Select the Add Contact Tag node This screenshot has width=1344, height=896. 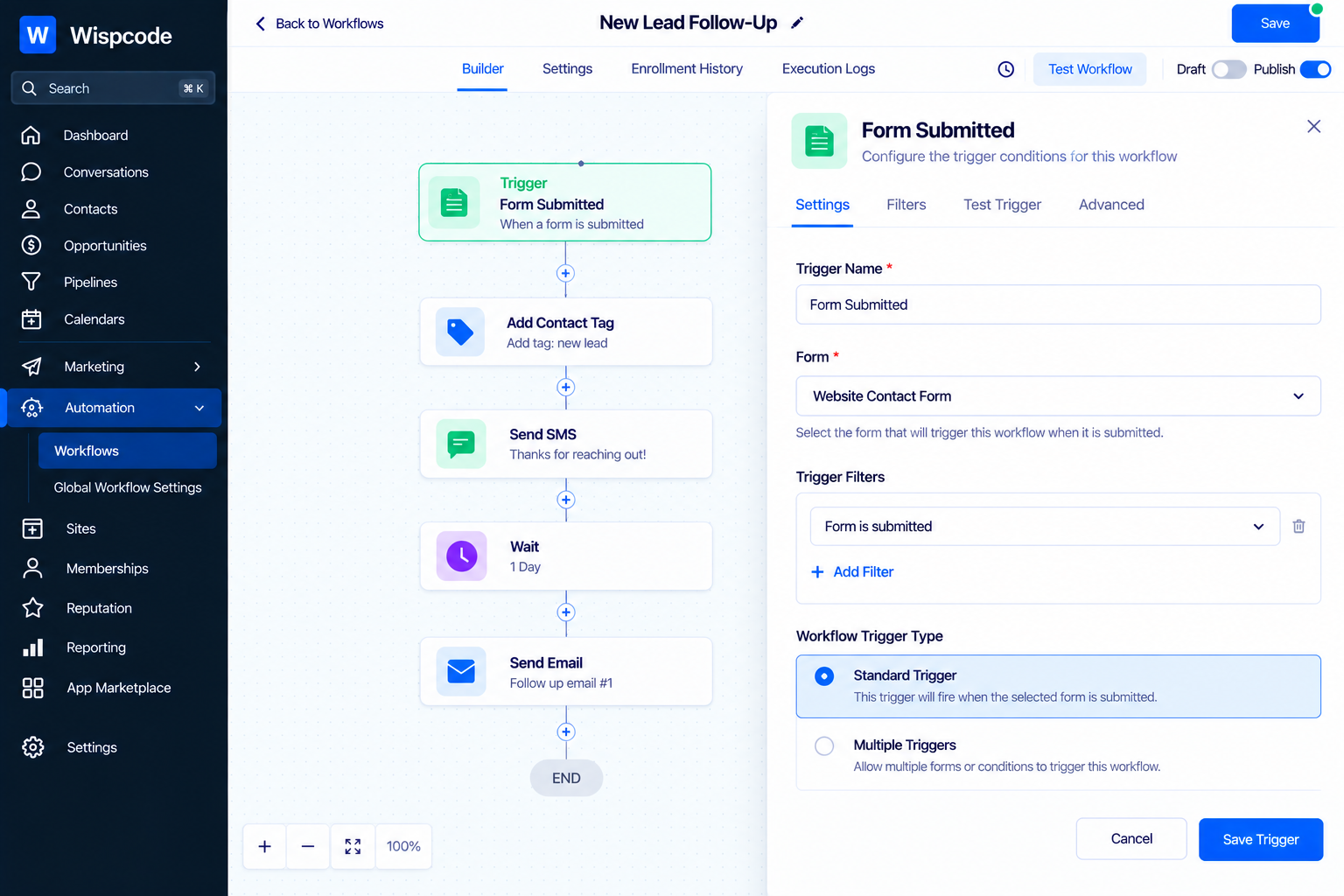pyautogui.click(x=565, y=332)
